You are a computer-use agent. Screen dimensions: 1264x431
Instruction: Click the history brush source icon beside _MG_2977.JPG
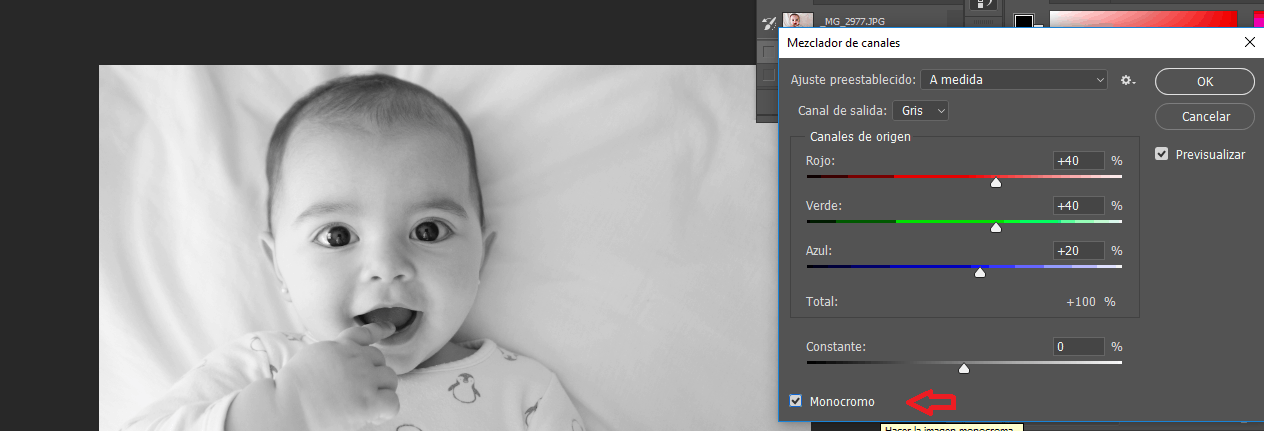tap(769, 21)
